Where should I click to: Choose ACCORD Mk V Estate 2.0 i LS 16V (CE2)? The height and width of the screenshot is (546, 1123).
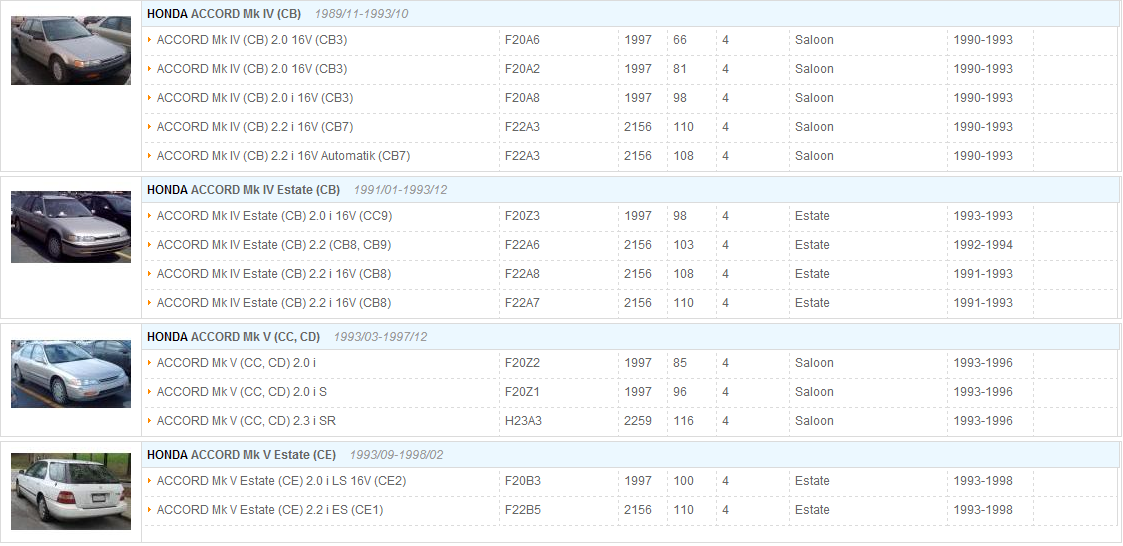click(281, 481)
